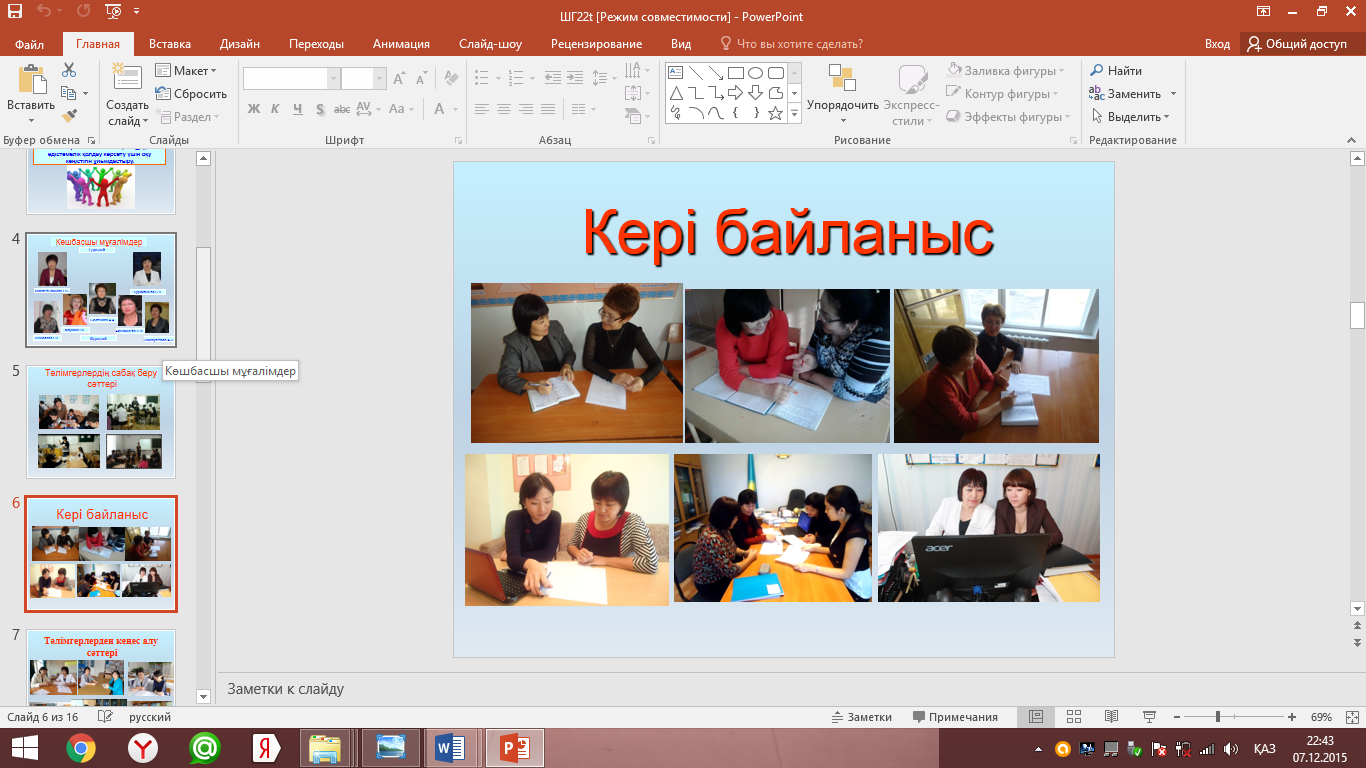Switch to the Дизайн tab
The width and height of the screenshot is (1366, 768).
[240, 44]
